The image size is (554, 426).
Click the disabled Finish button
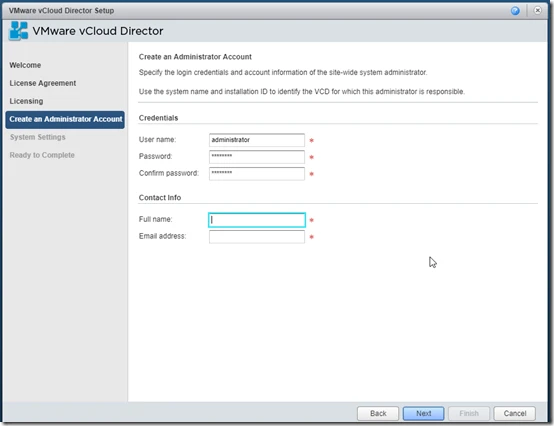pyautogui.click(x=469, y=413)
